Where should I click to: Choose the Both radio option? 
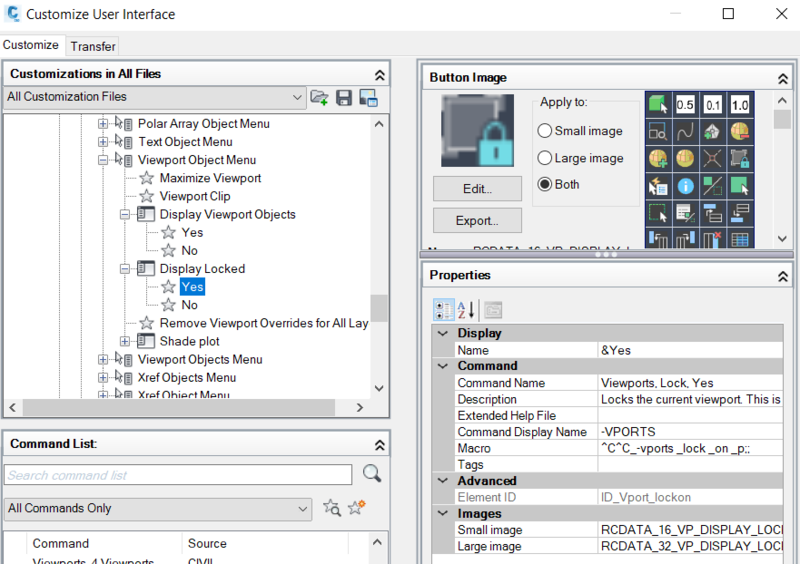click(x=545, y=185)
